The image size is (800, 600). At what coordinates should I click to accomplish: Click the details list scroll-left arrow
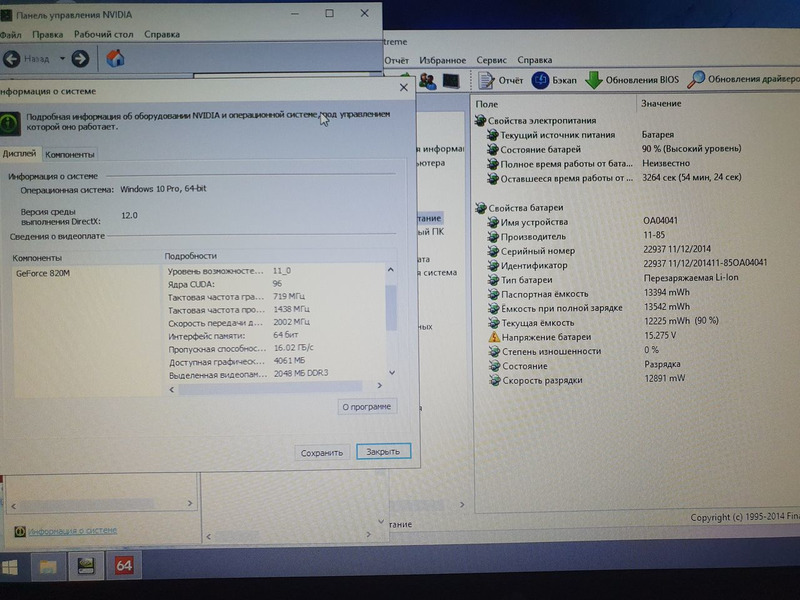172,389
